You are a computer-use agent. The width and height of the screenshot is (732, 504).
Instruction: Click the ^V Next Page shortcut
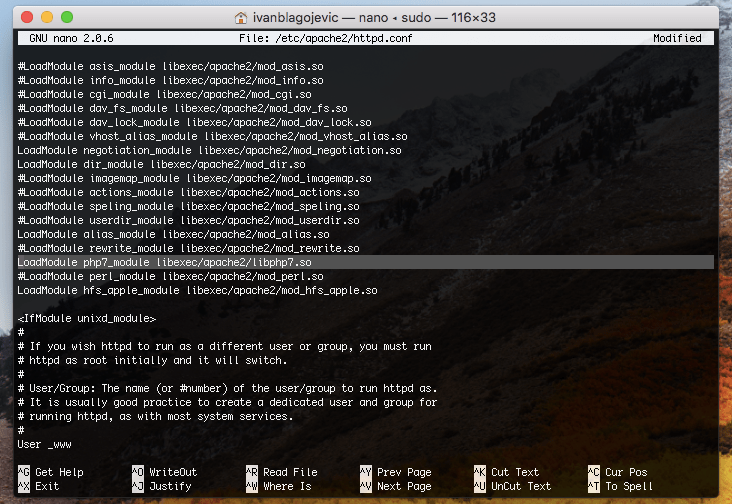(396, 486)
